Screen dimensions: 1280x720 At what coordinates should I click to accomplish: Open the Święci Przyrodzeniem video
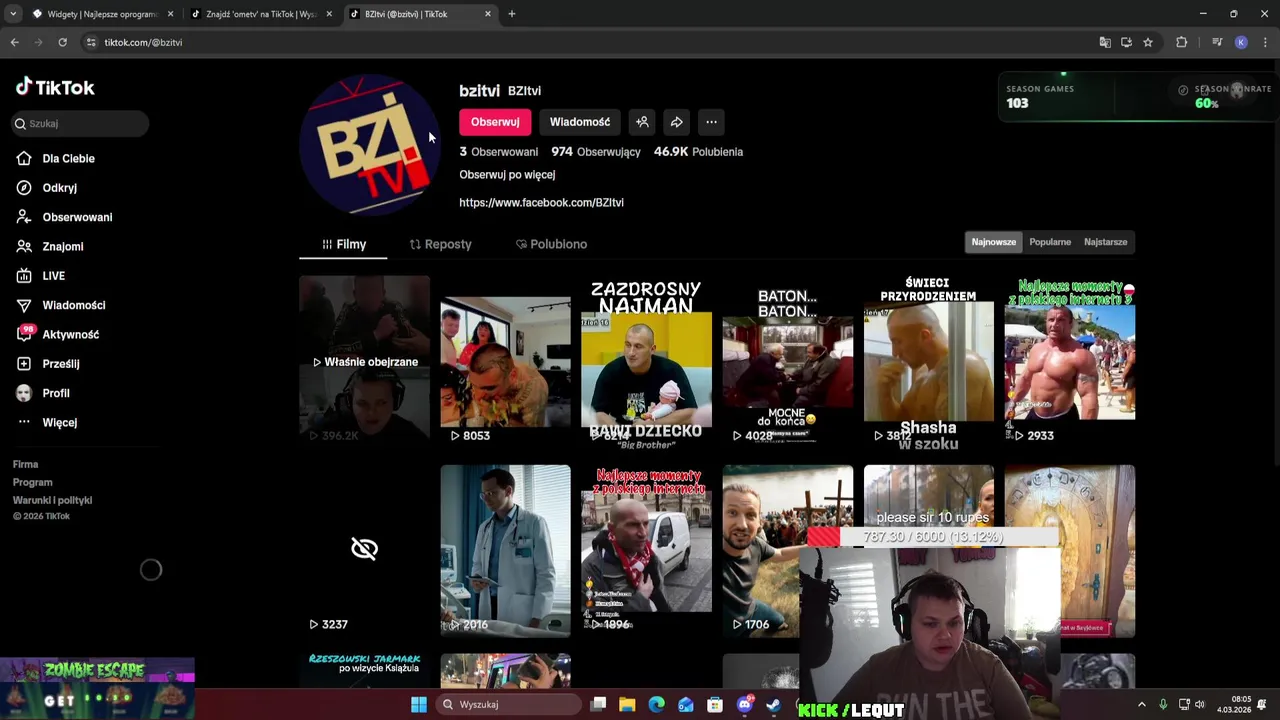pyautogui.click(x=929, y=361)
